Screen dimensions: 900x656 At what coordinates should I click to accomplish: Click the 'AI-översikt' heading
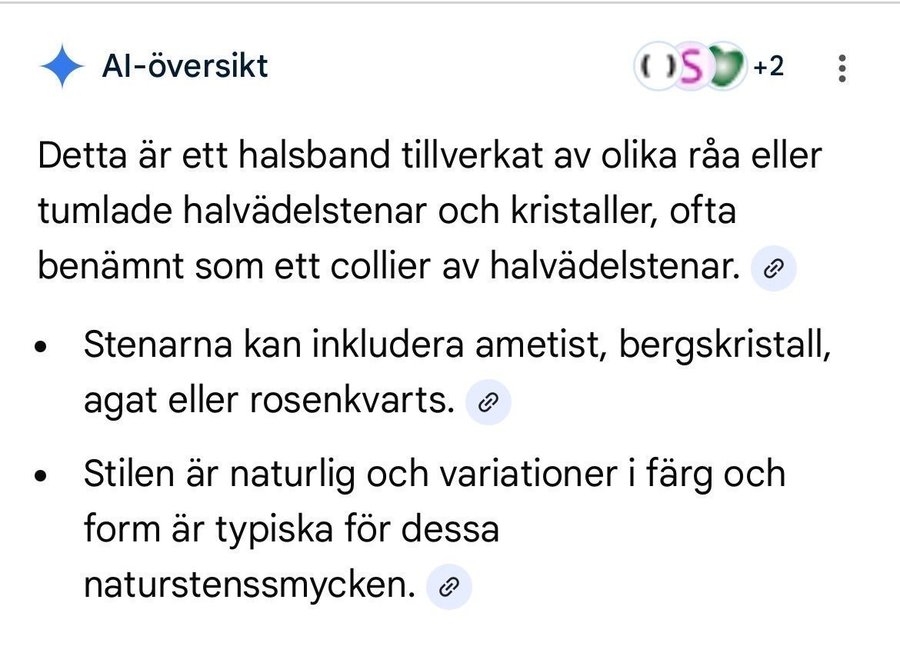[185, 67]
